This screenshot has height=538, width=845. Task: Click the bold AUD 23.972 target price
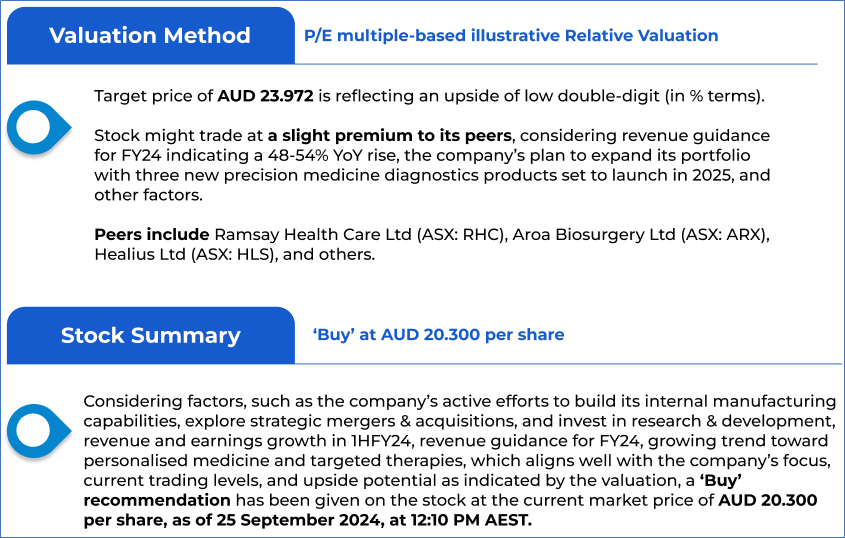coord(266,97)
